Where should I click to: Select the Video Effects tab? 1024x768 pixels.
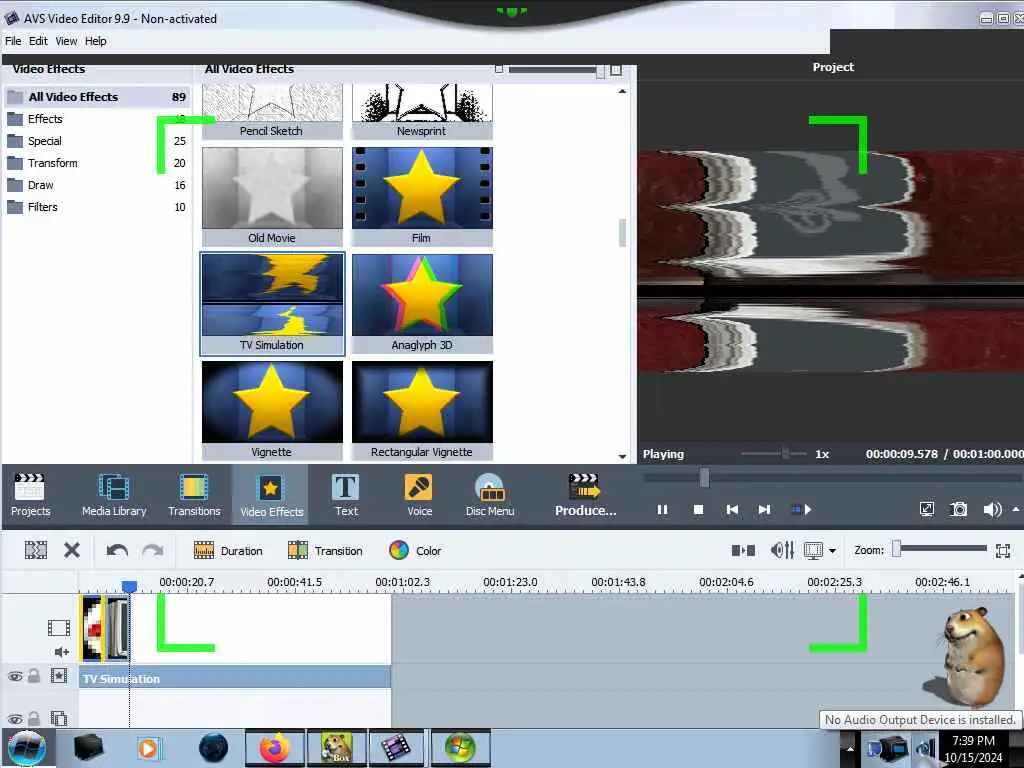[271, 495]
